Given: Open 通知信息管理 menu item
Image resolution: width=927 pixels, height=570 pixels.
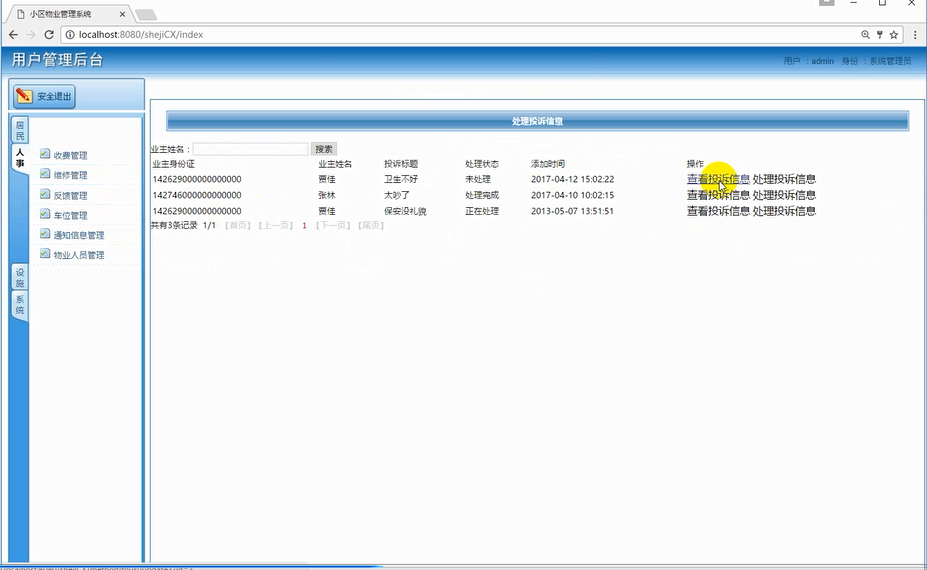Looking at the screenshot, I should pyautogui.click(x=79, y=235).
